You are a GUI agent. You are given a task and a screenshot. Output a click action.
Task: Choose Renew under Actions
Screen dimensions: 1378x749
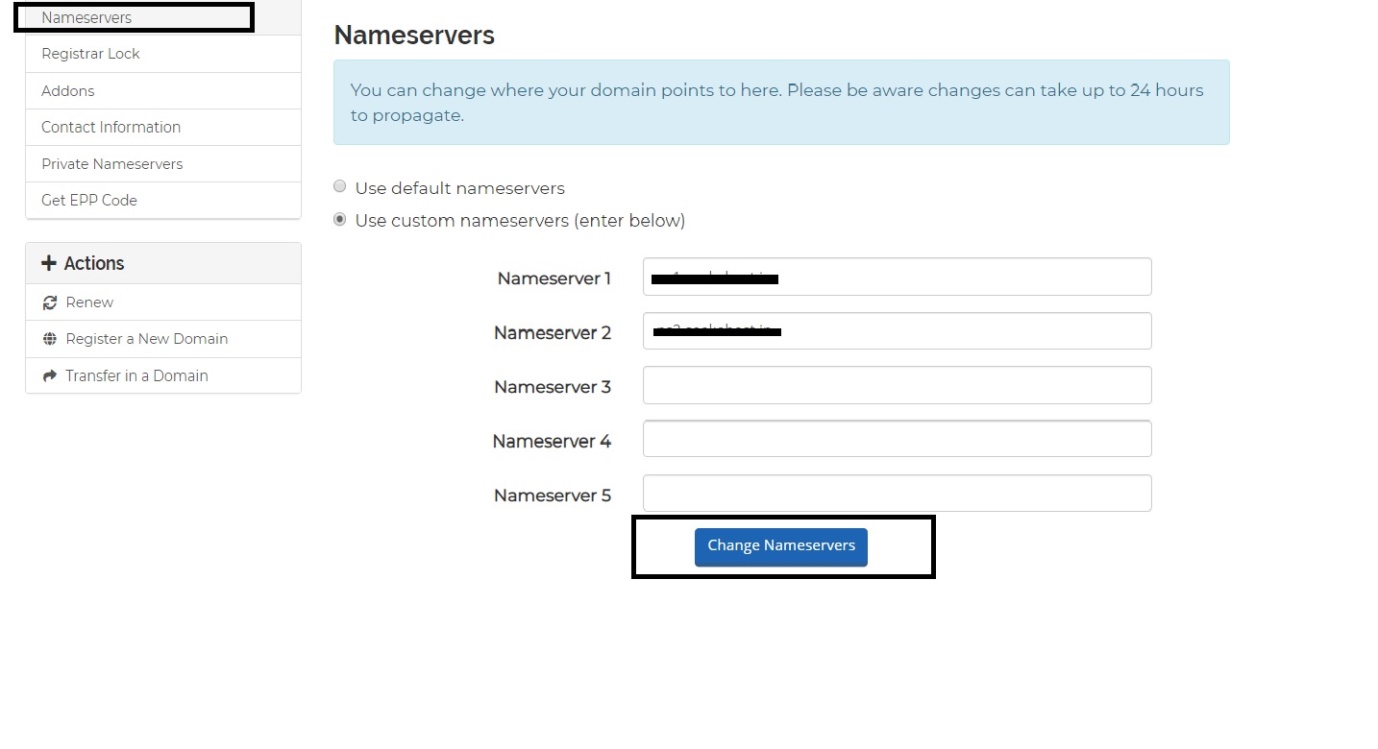pyautogui.click(x=163, y=303)
